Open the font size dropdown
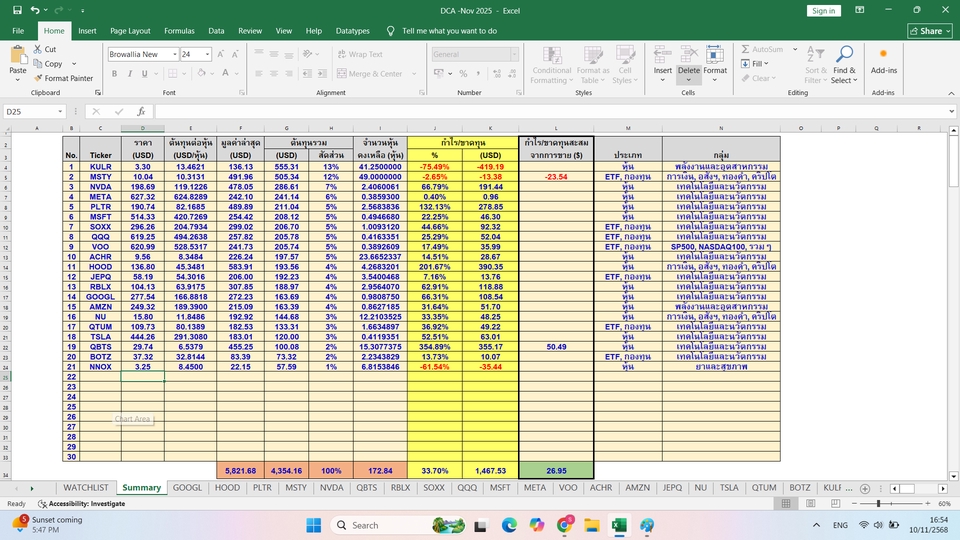The height and width of the screenshot is (540, 960). pyautogui.click(x=205, y=54)
